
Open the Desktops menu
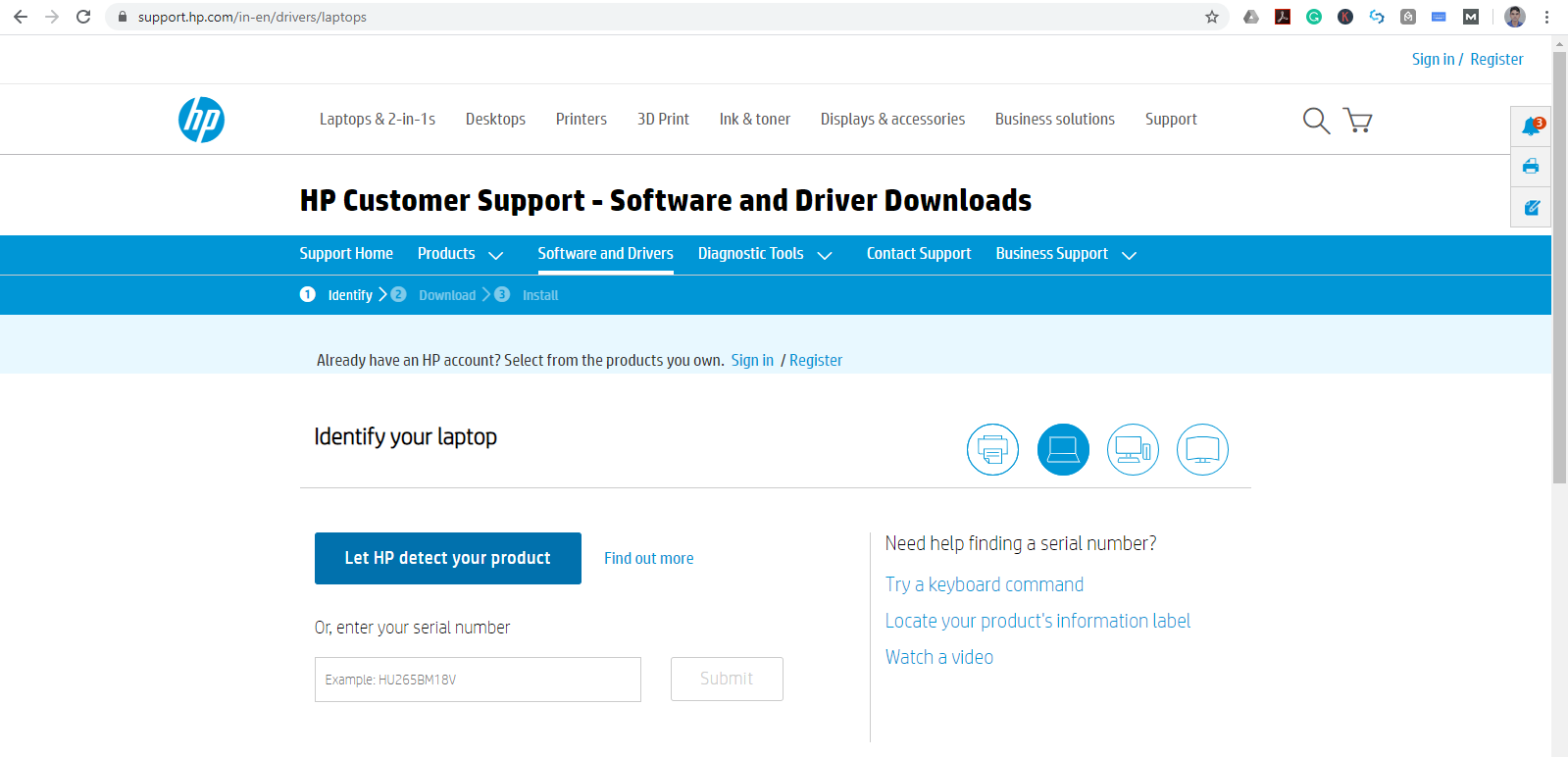click(495, 119)
